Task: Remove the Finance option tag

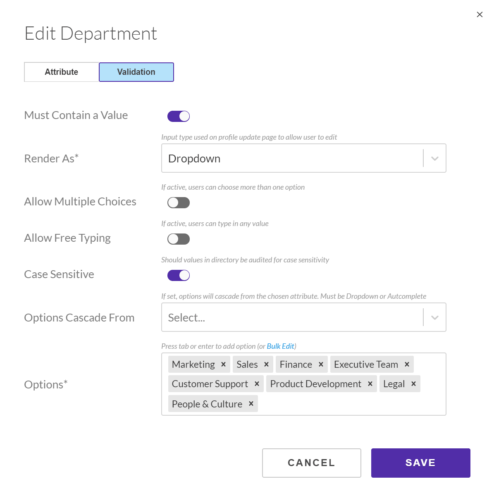Action: pos(321,364)
